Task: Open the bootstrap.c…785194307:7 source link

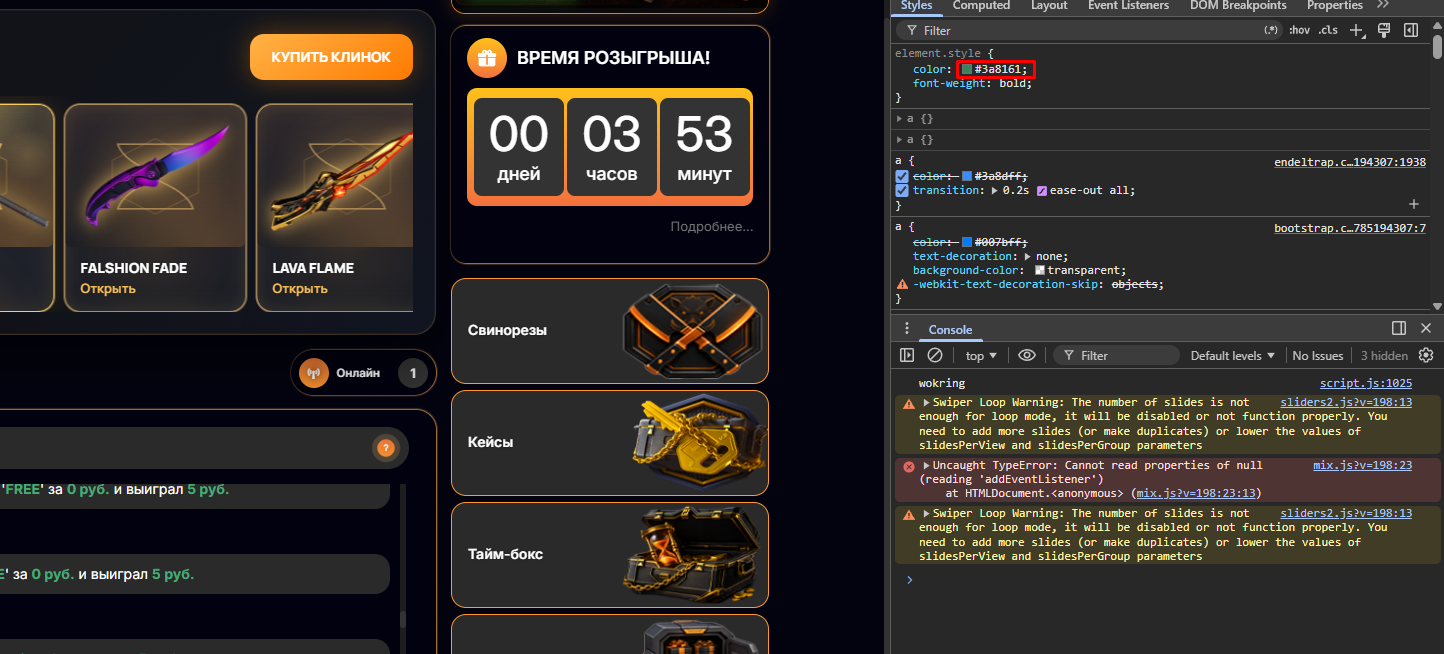Action: point(1350,228)
